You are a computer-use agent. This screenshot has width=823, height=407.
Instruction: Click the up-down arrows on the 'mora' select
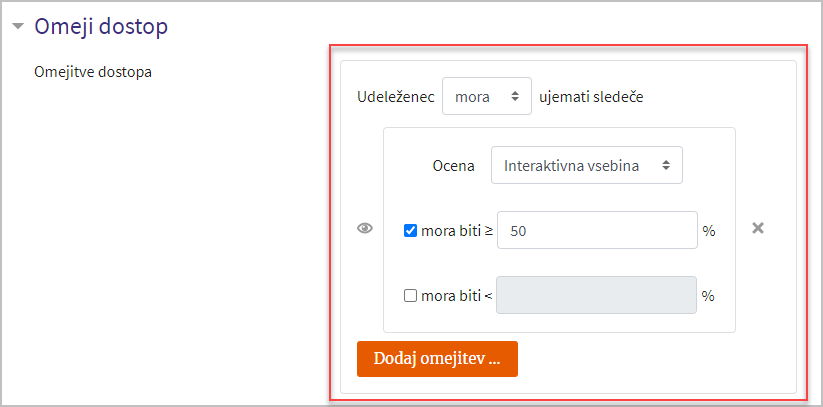[515, 96]
